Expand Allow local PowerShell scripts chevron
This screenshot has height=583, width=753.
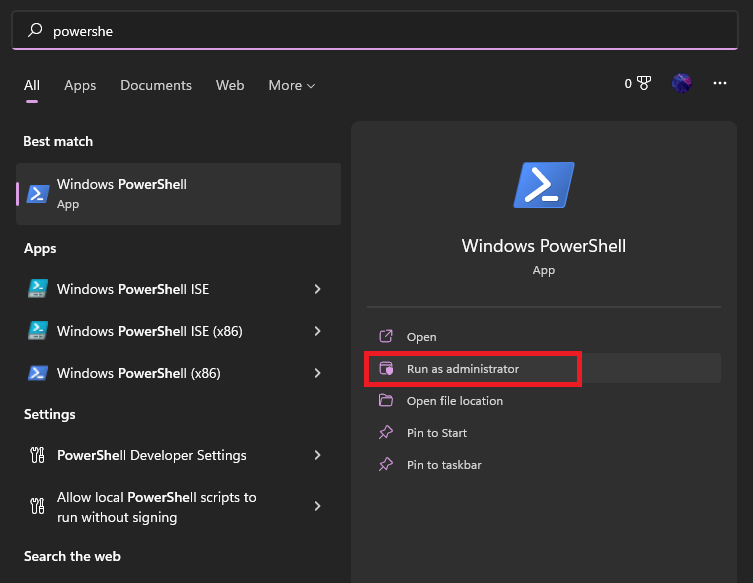tap(317, 506)
